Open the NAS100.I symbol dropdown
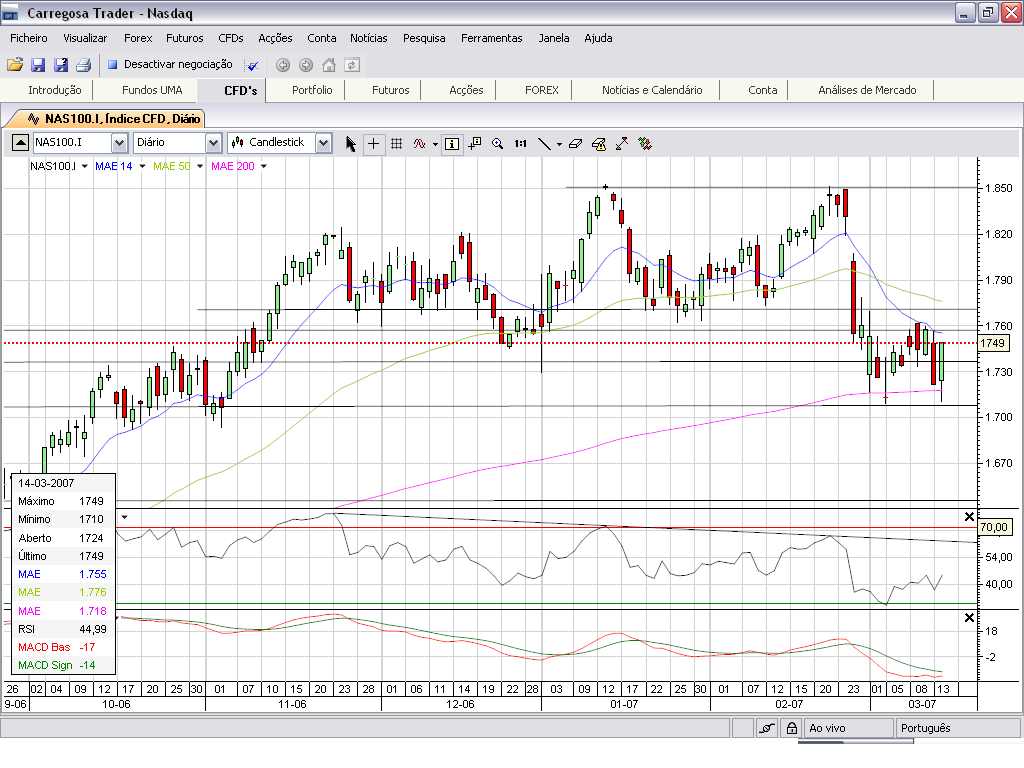 120,142
